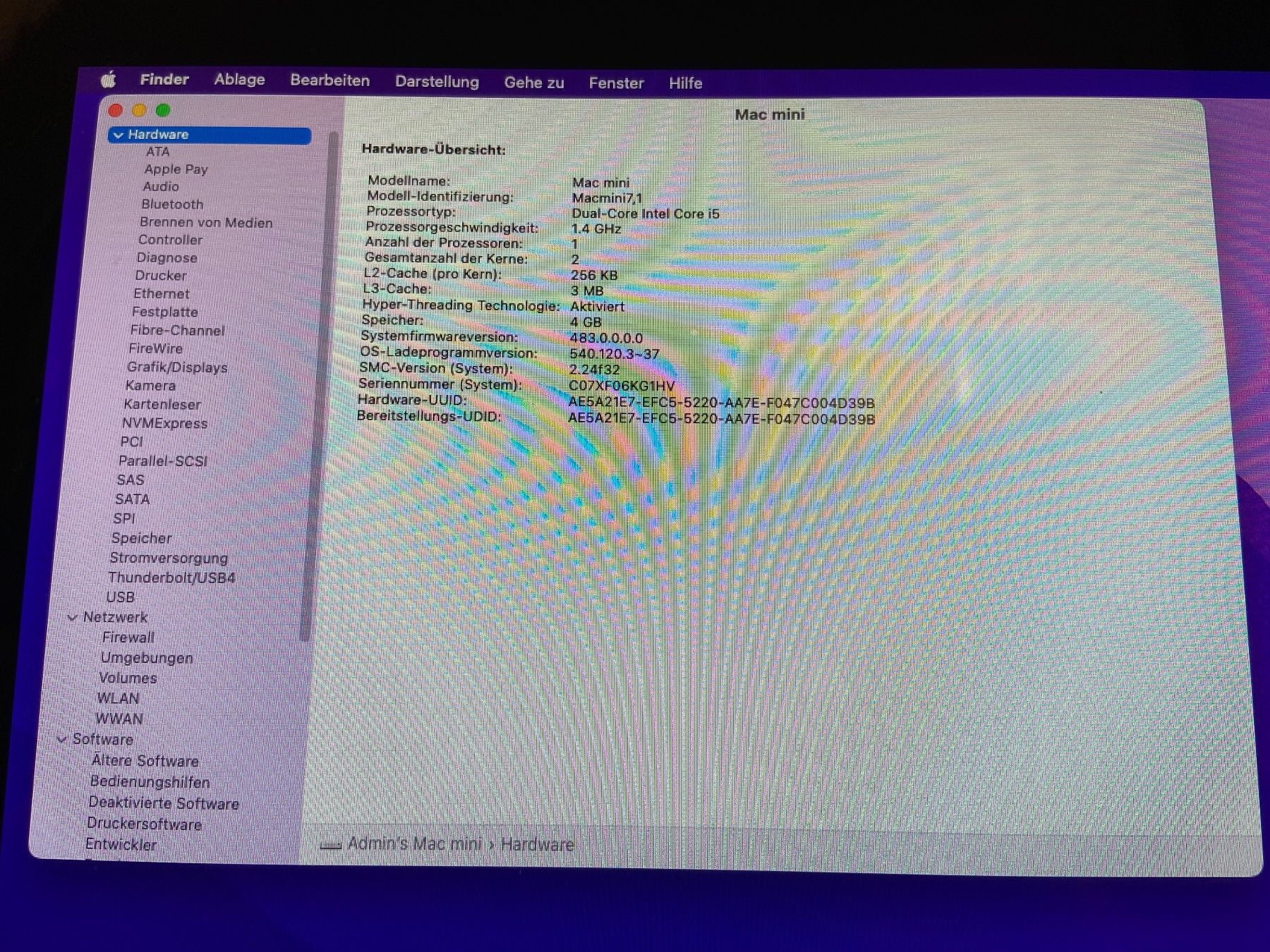Select Deaktivierte Software in the sidebar

coord(164,803)
